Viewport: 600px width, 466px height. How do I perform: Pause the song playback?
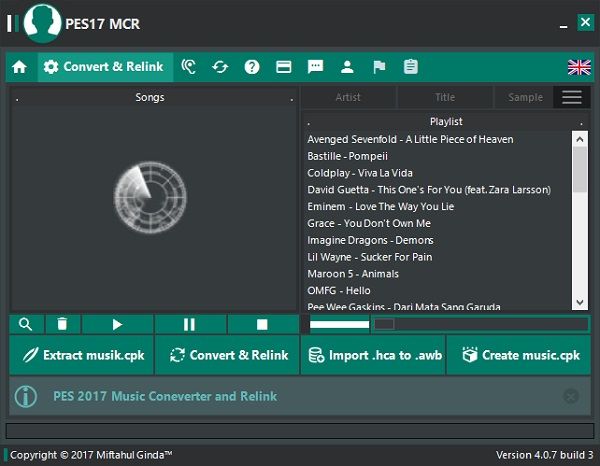[189, 324]
